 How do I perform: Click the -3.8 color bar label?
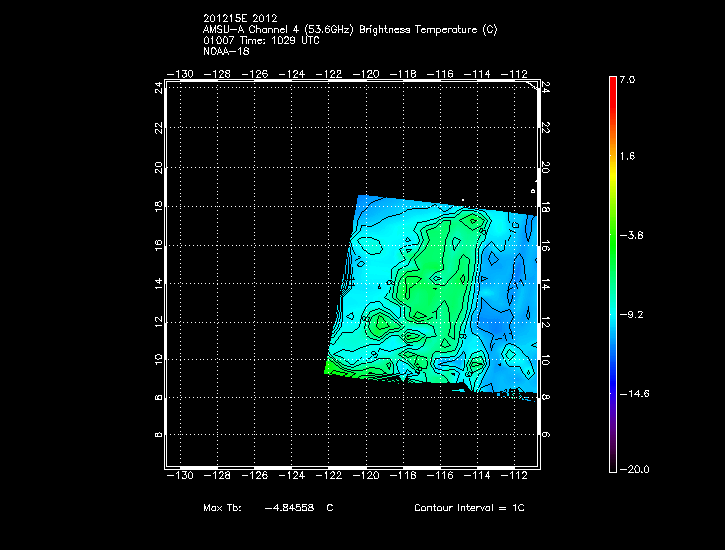632,236
